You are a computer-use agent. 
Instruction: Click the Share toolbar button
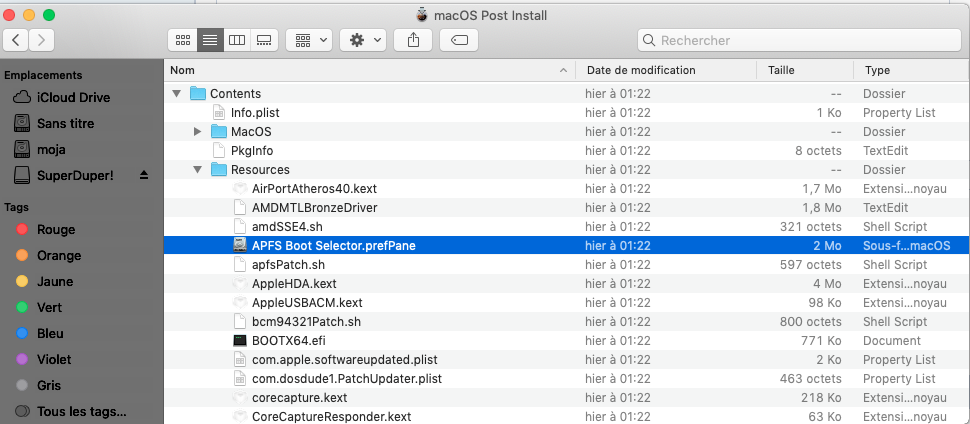pos(414,40)
